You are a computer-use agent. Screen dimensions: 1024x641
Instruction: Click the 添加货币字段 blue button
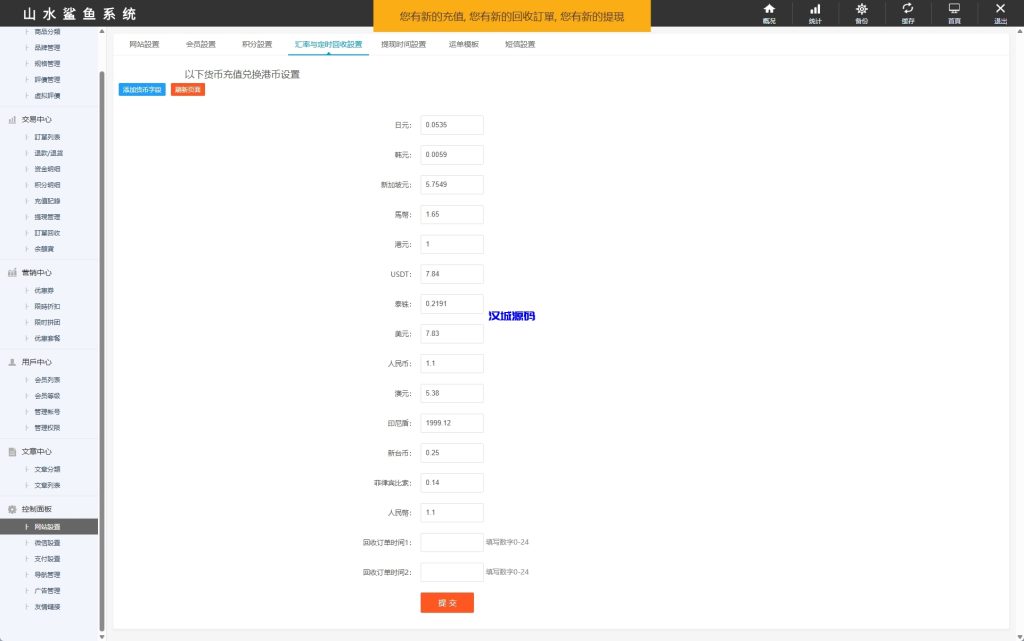142,89
